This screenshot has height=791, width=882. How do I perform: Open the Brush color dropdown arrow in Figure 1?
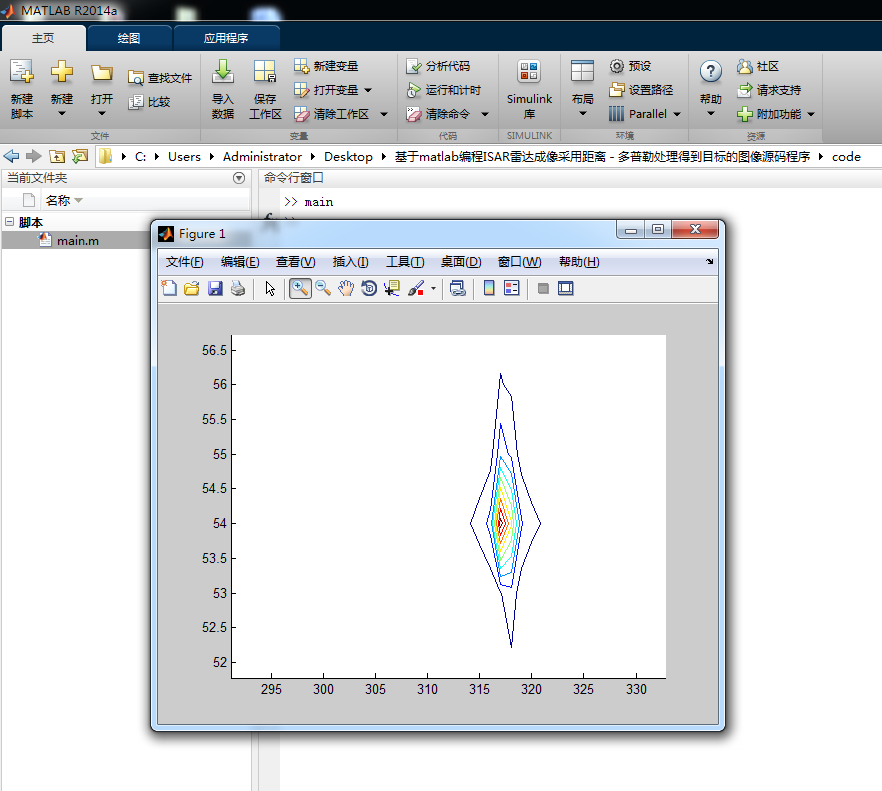pyautogui.click(x=433, y=289)
